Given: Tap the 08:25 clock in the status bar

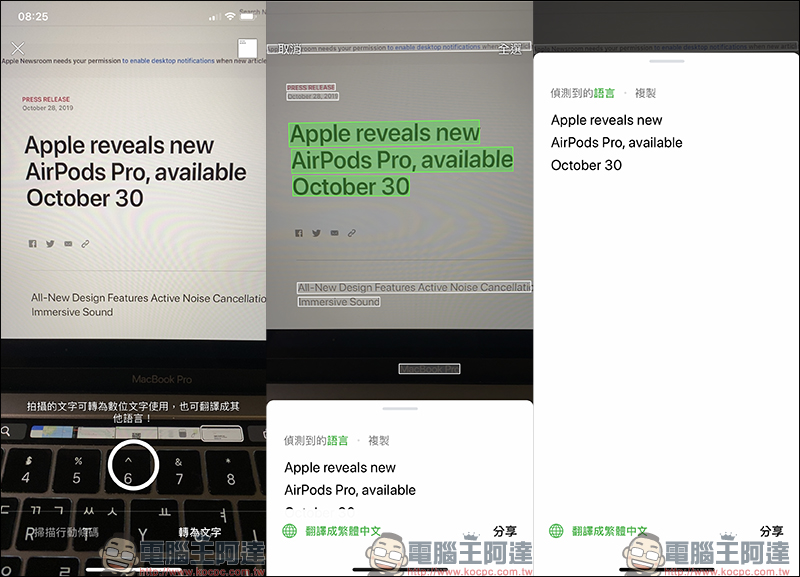Looking at the screenshot, I should click(x=33, y=16).
